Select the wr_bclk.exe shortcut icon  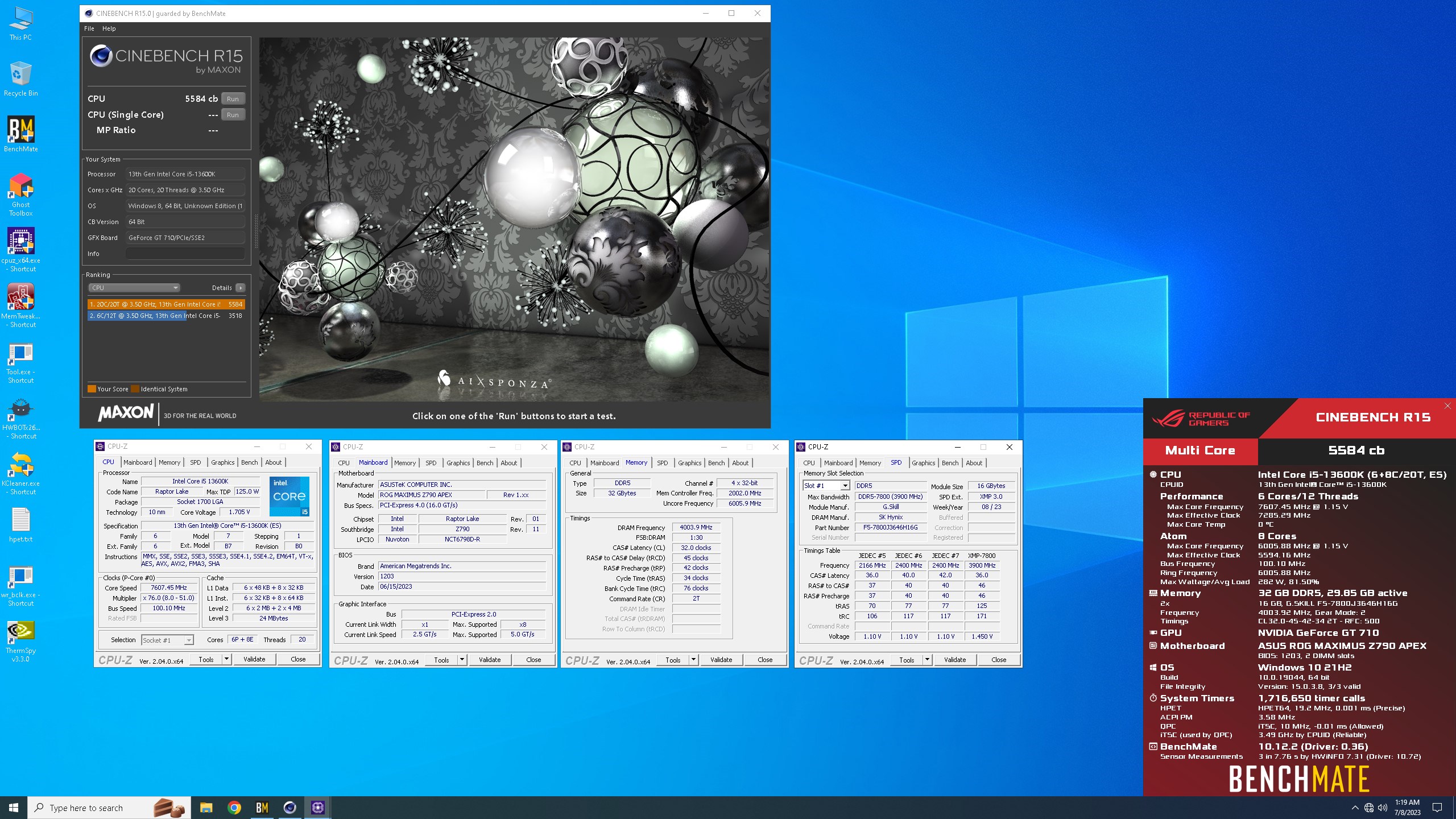[20, 585]
